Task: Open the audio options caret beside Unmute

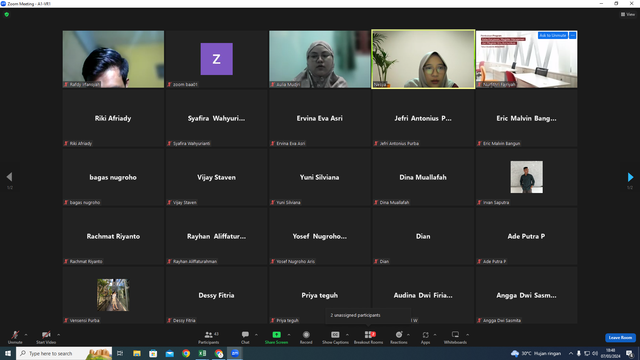Action: (x=26, y=335)
